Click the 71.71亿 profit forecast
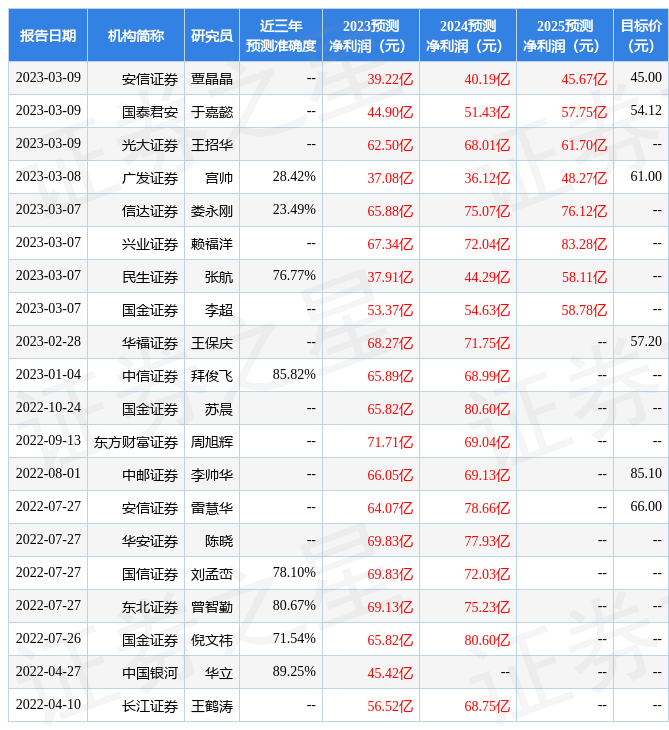 (390, 442)
